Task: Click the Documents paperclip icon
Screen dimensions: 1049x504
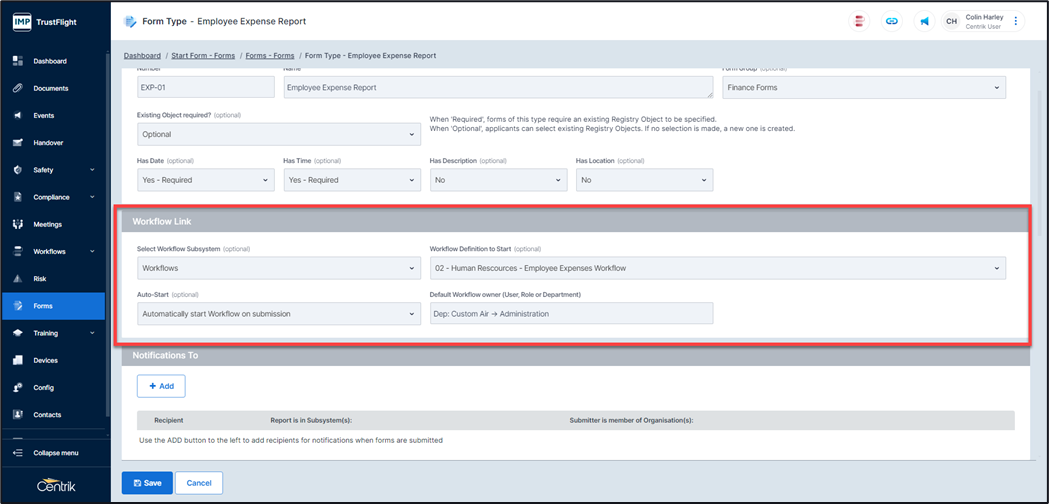Action: tap(18, 88)
